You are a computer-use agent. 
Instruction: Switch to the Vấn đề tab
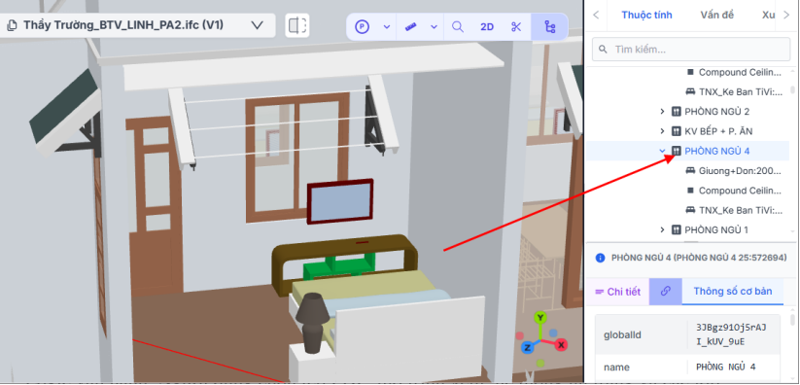pos(717,15)
